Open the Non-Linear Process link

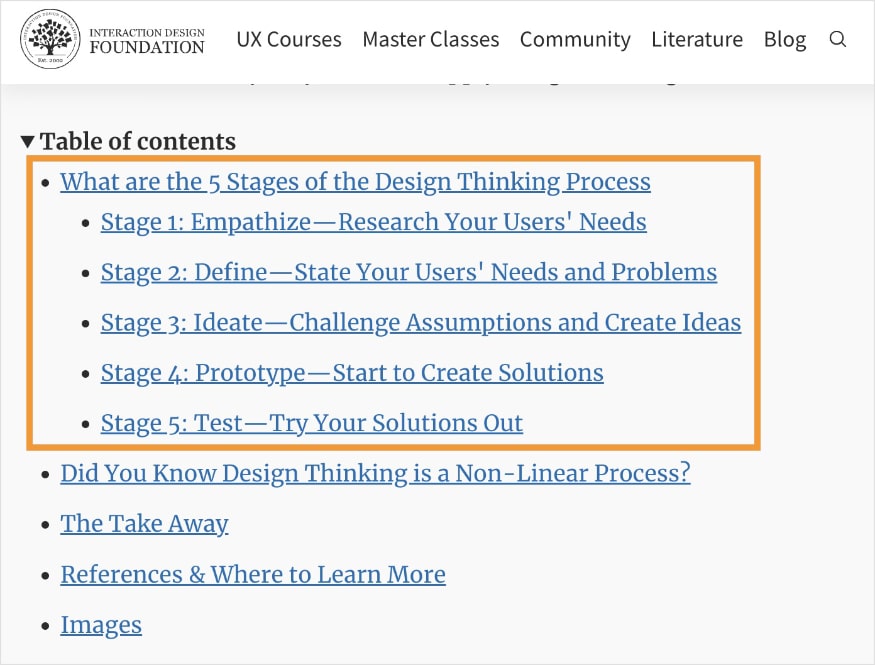click(375, 473)
